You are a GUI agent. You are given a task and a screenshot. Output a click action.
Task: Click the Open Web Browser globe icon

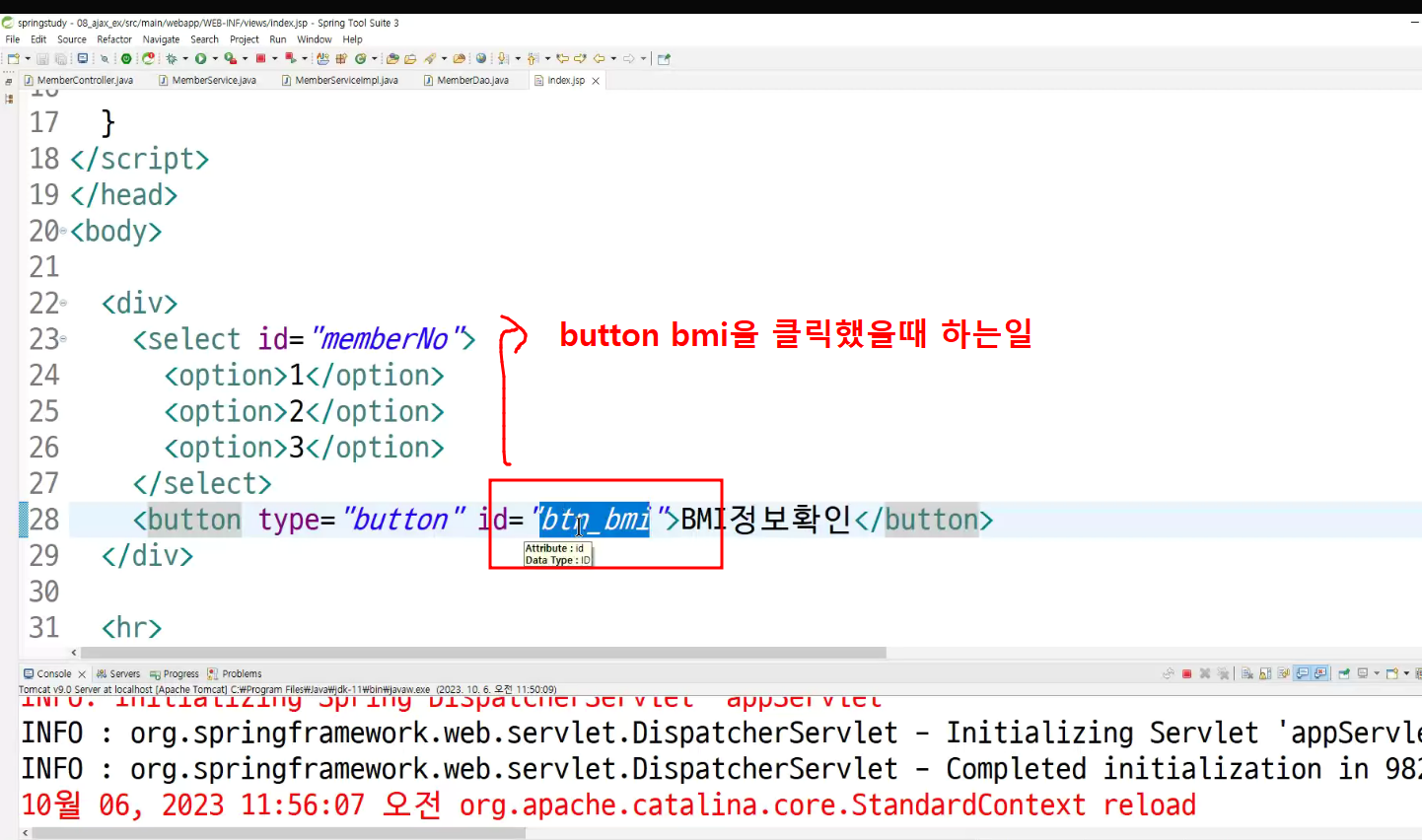(481, 59)
